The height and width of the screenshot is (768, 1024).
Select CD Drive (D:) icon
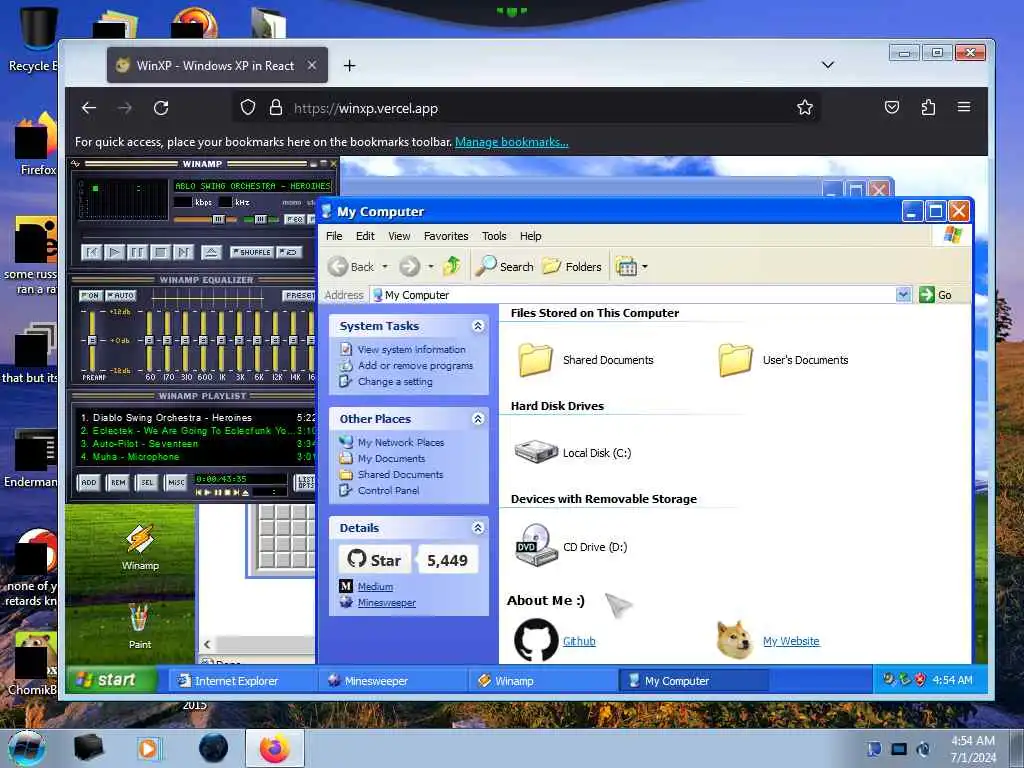[536, 545]
